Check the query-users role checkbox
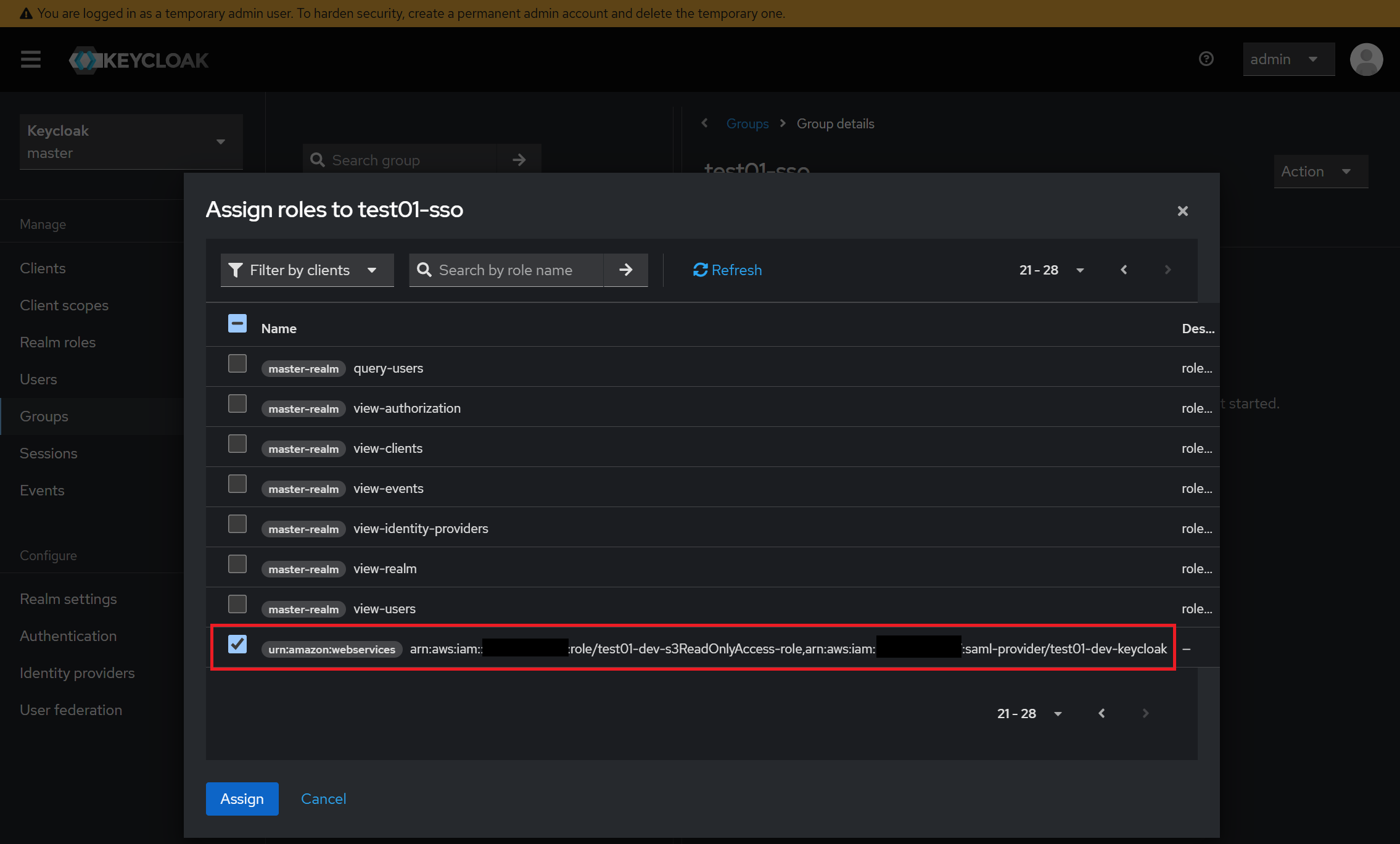 click(x=237, y=364)
